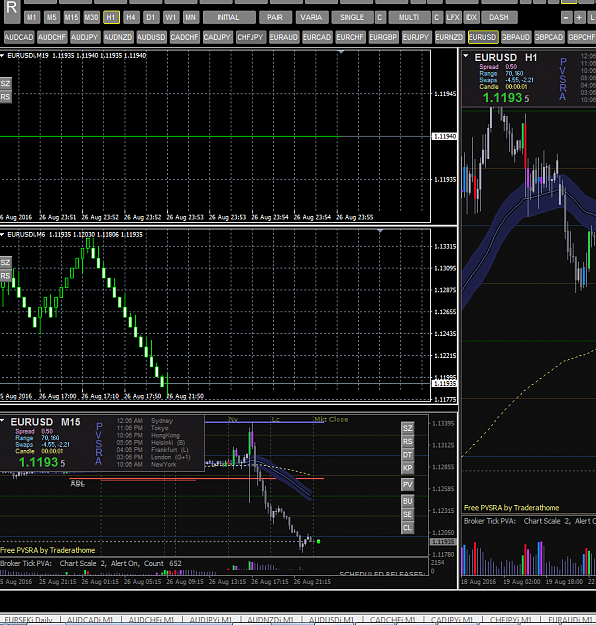The height and width of the screenshot is (625, 596).
Task: Click the R button in the top-left corner
Action: click(x=12, y=10)
